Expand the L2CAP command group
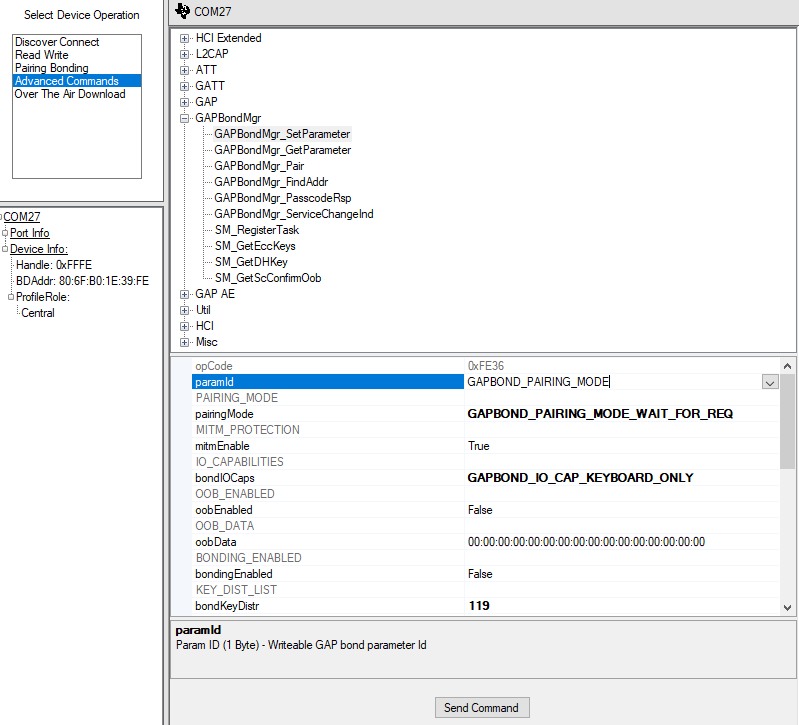The height and width of the screenshot is (725, 799). coord(185,54)
